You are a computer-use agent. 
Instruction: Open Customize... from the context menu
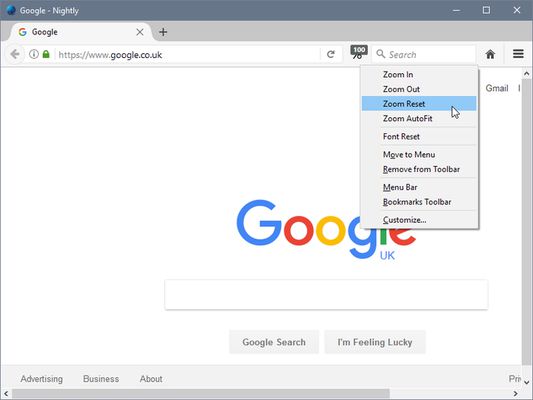pyautogui.click(x=419, y=220)
